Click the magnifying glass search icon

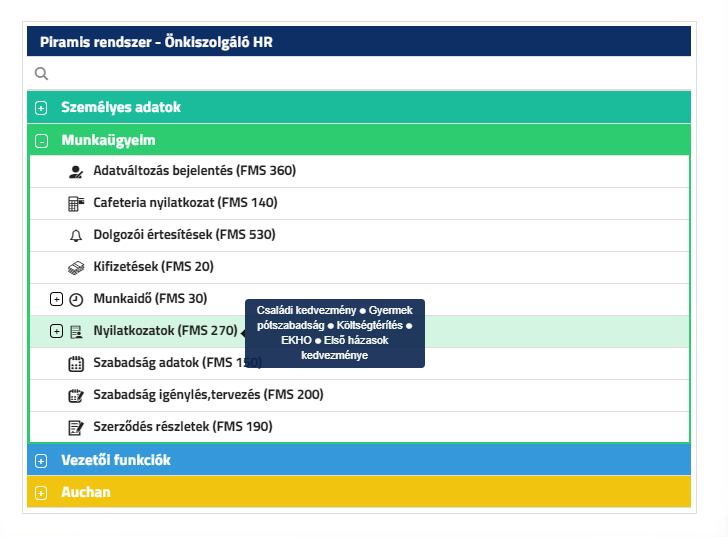(x=41, y=73)
